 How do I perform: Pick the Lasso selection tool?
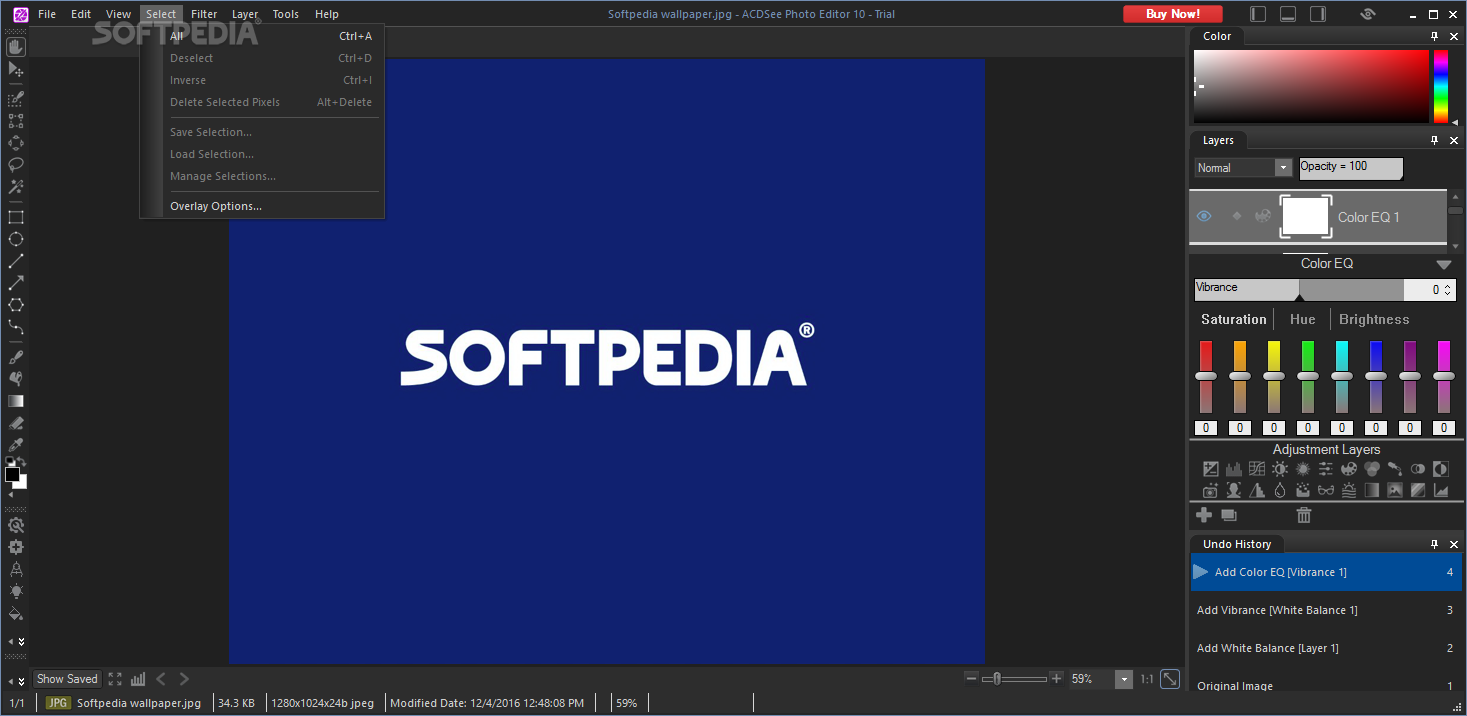pos(15,165)
